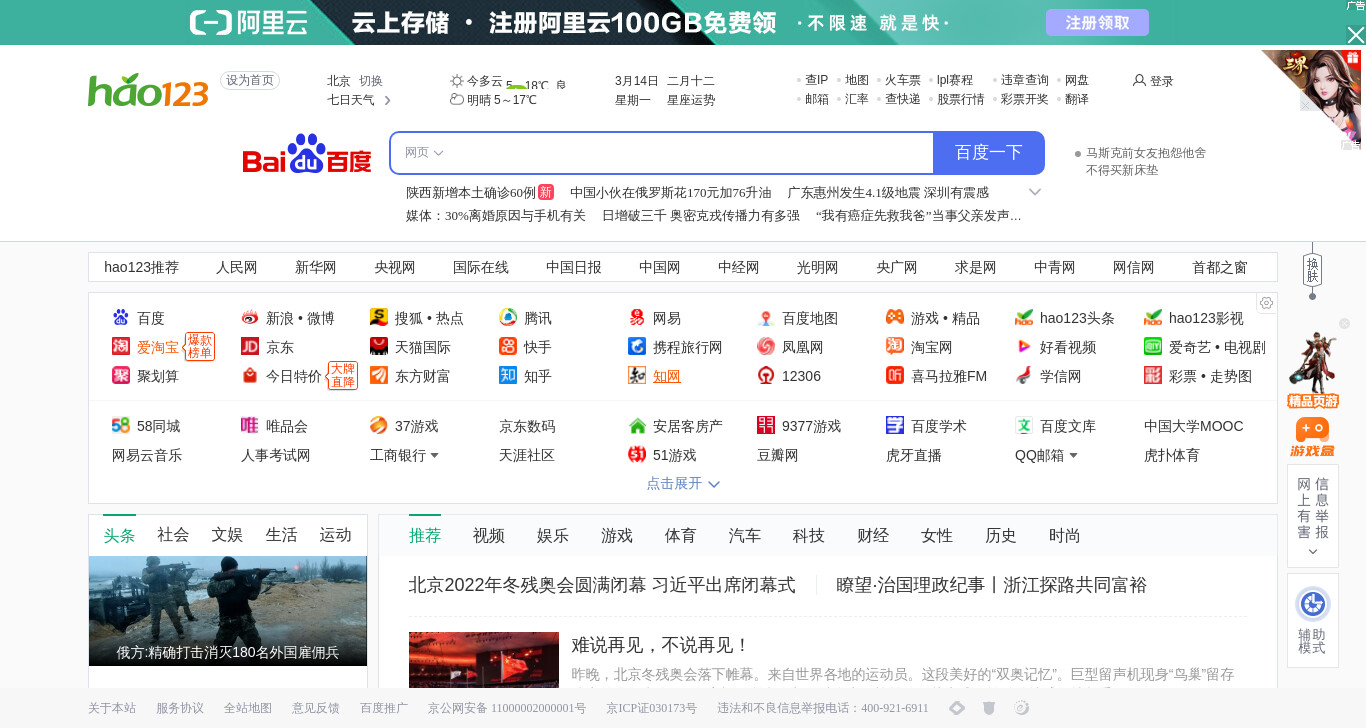Expand more sites with 点击展开
The image size is (1366, 728).
683,483
